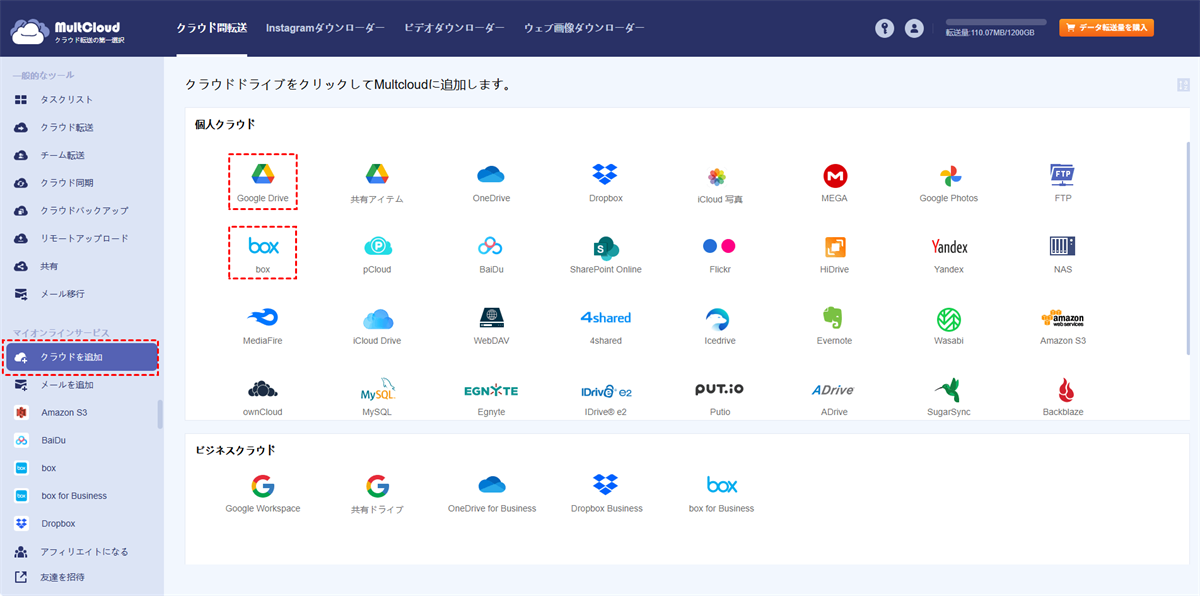This screenshot has width=1200, height=596.
Task: Choose ownCloud drive icon
Action: (x=262, y=397)
